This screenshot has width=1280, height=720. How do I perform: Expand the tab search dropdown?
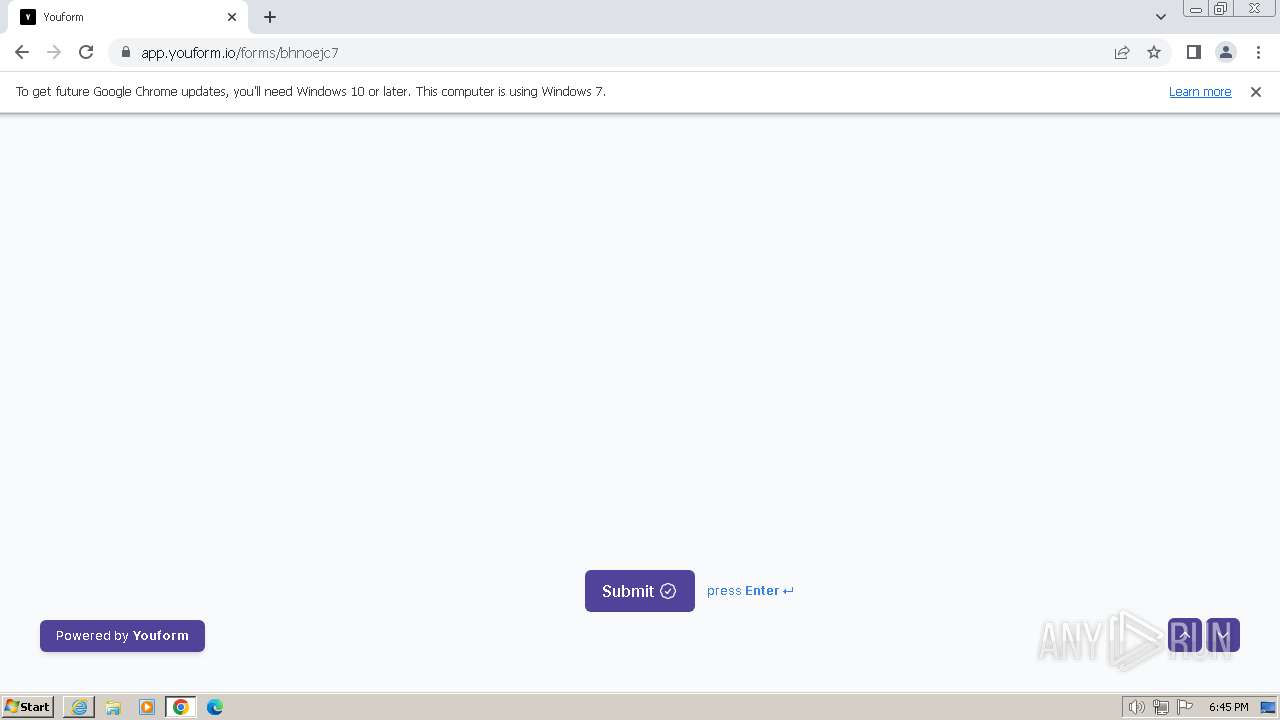pyautogui.click(x=1161, y=17)
